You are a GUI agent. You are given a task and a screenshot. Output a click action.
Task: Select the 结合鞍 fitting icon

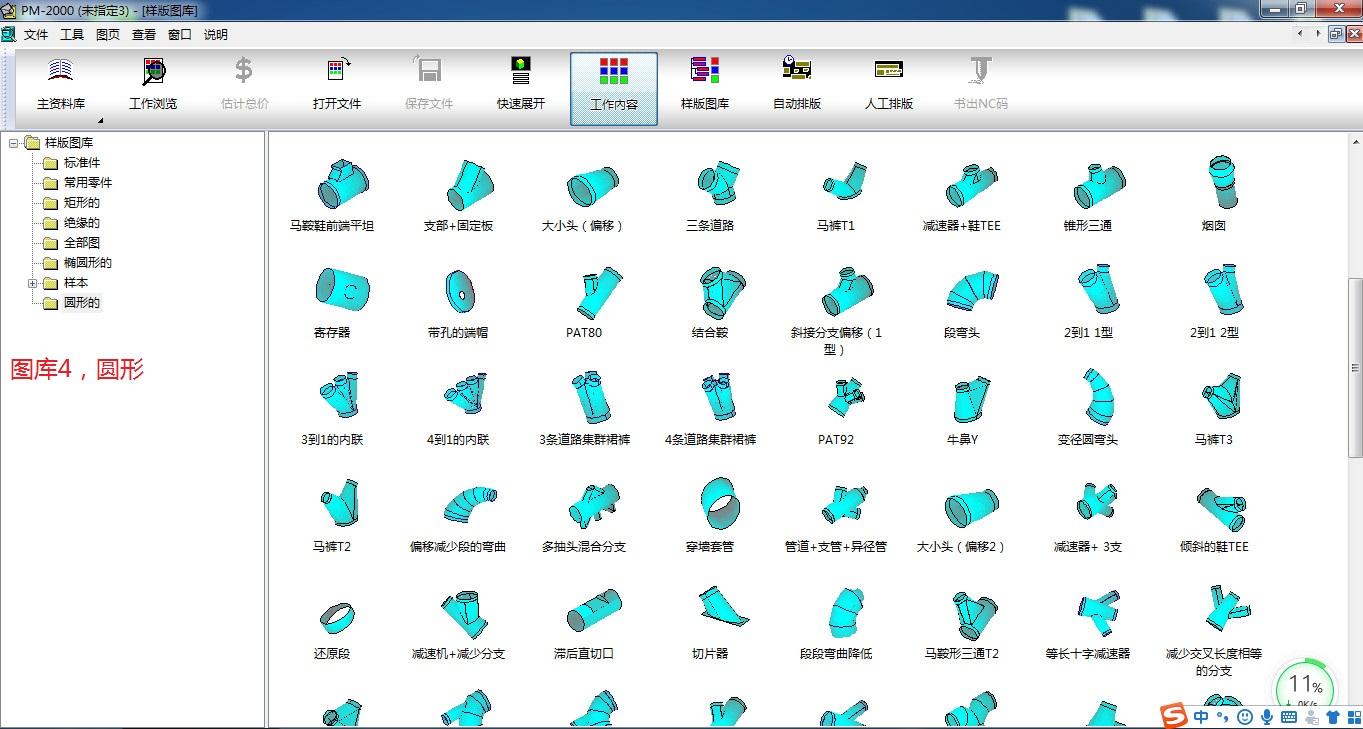[722, 291]
